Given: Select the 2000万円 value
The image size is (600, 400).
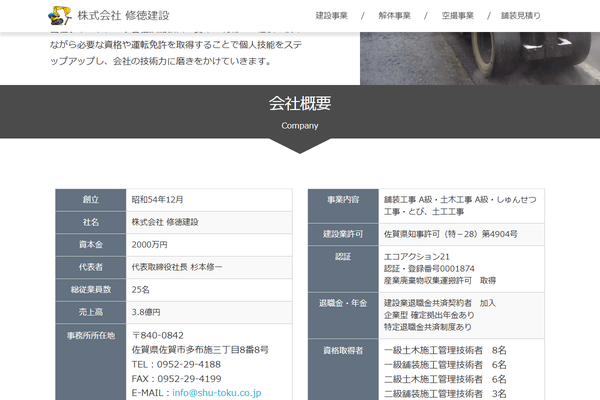Looking at the screenshot, I should (149, 245).
